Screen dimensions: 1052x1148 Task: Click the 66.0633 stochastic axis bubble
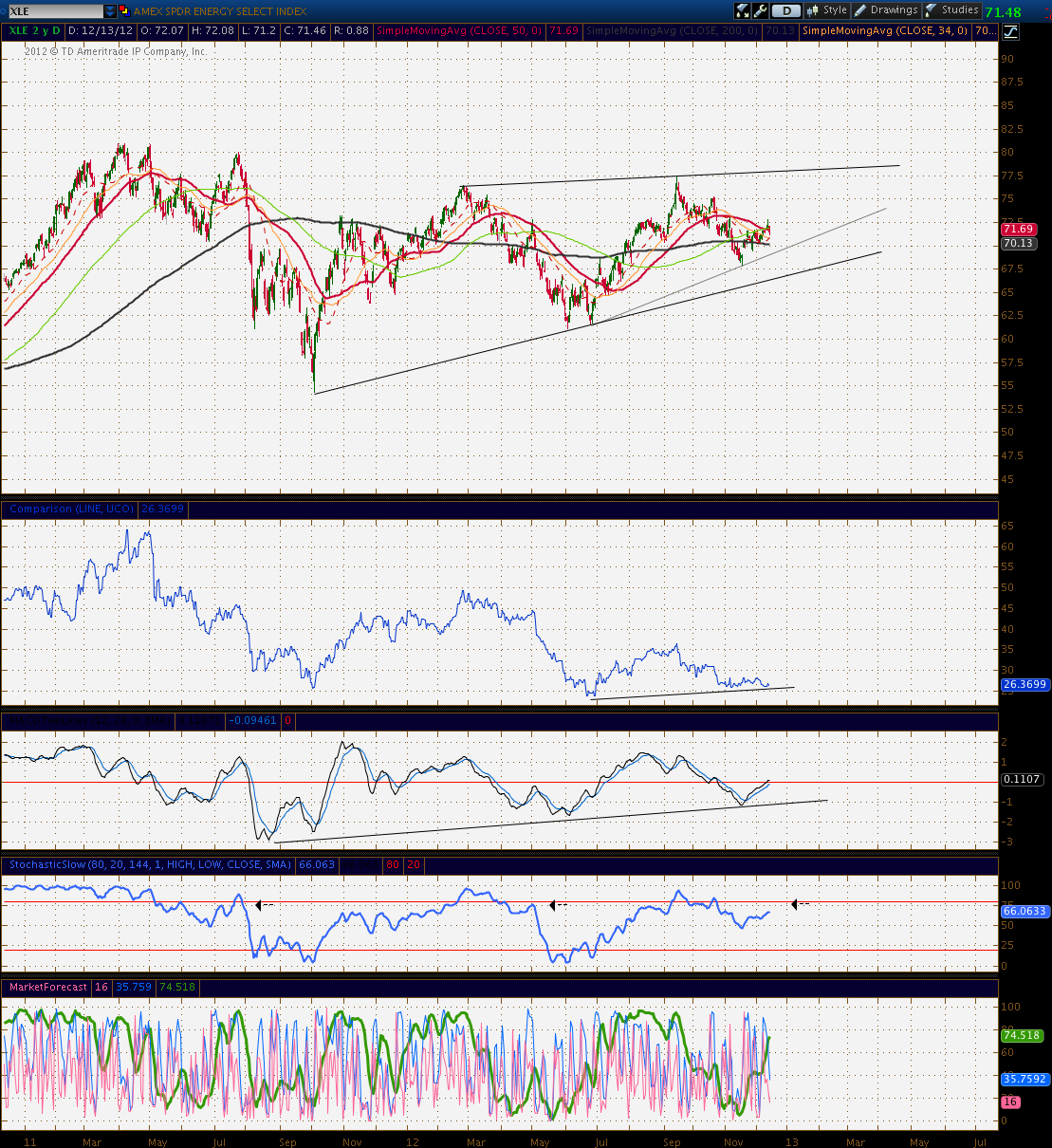pos(1024,911)
